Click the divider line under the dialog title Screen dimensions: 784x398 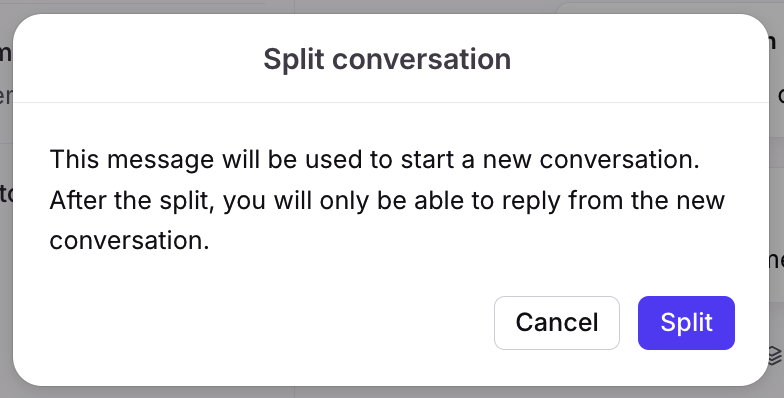point(390,102)
